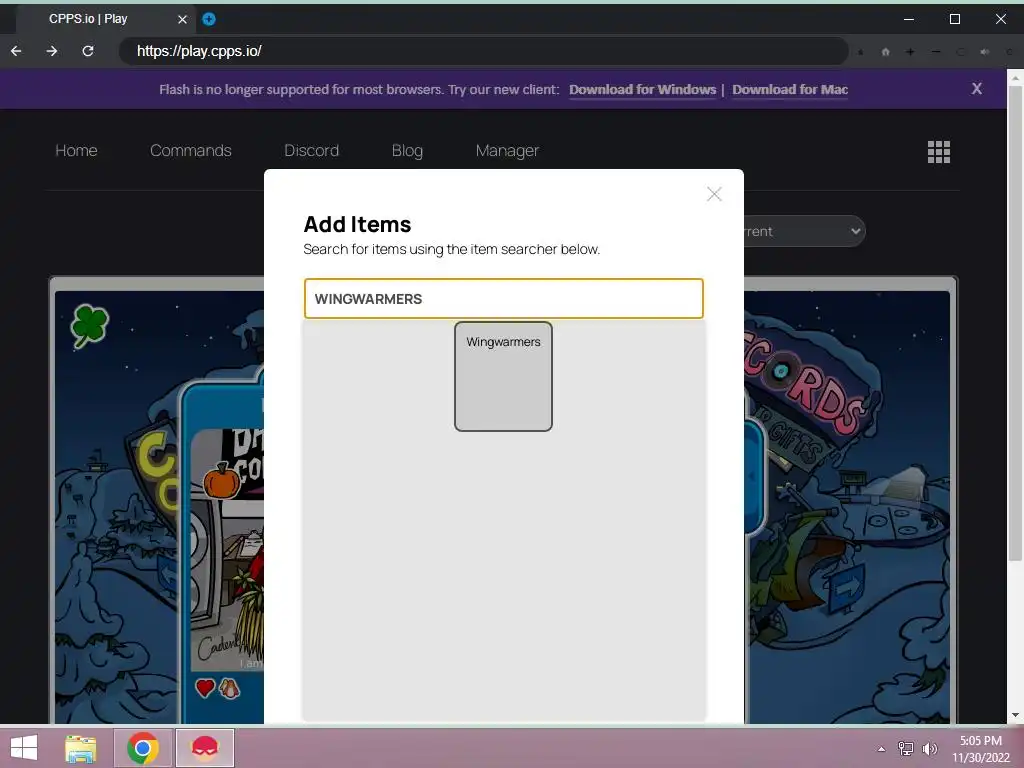Open the Download for Windows link

[643, 89]
